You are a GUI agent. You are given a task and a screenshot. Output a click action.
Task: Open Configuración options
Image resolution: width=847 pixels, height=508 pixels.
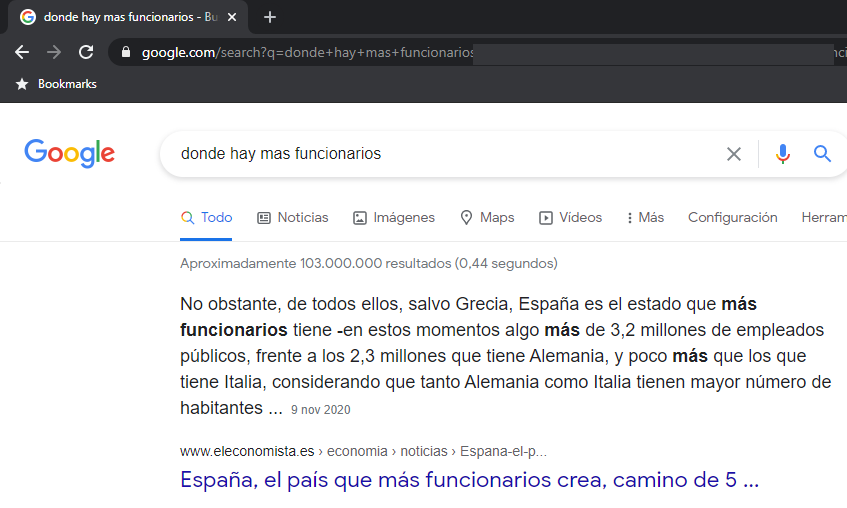(x=732, y=218)
